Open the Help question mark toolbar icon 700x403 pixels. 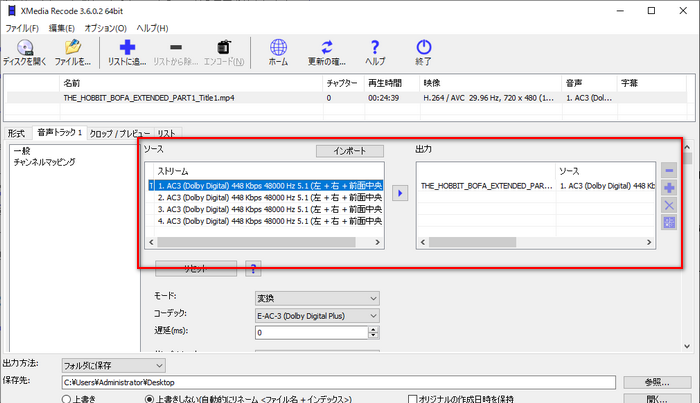coord(375,51)
